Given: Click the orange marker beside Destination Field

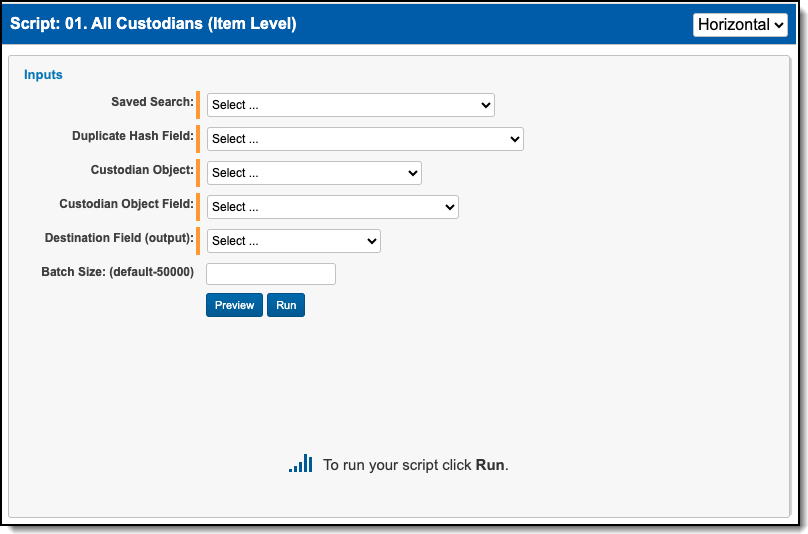Looking at the screenshot, I should pyautogui.click(x=198, y=241).
